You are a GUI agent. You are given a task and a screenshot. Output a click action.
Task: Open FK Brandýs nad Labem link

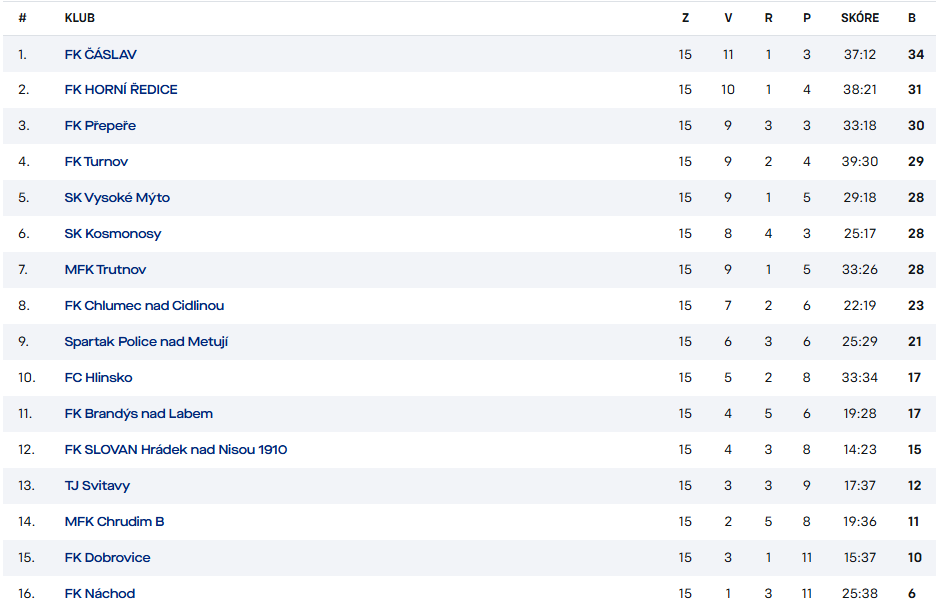[x=138, y=414]
